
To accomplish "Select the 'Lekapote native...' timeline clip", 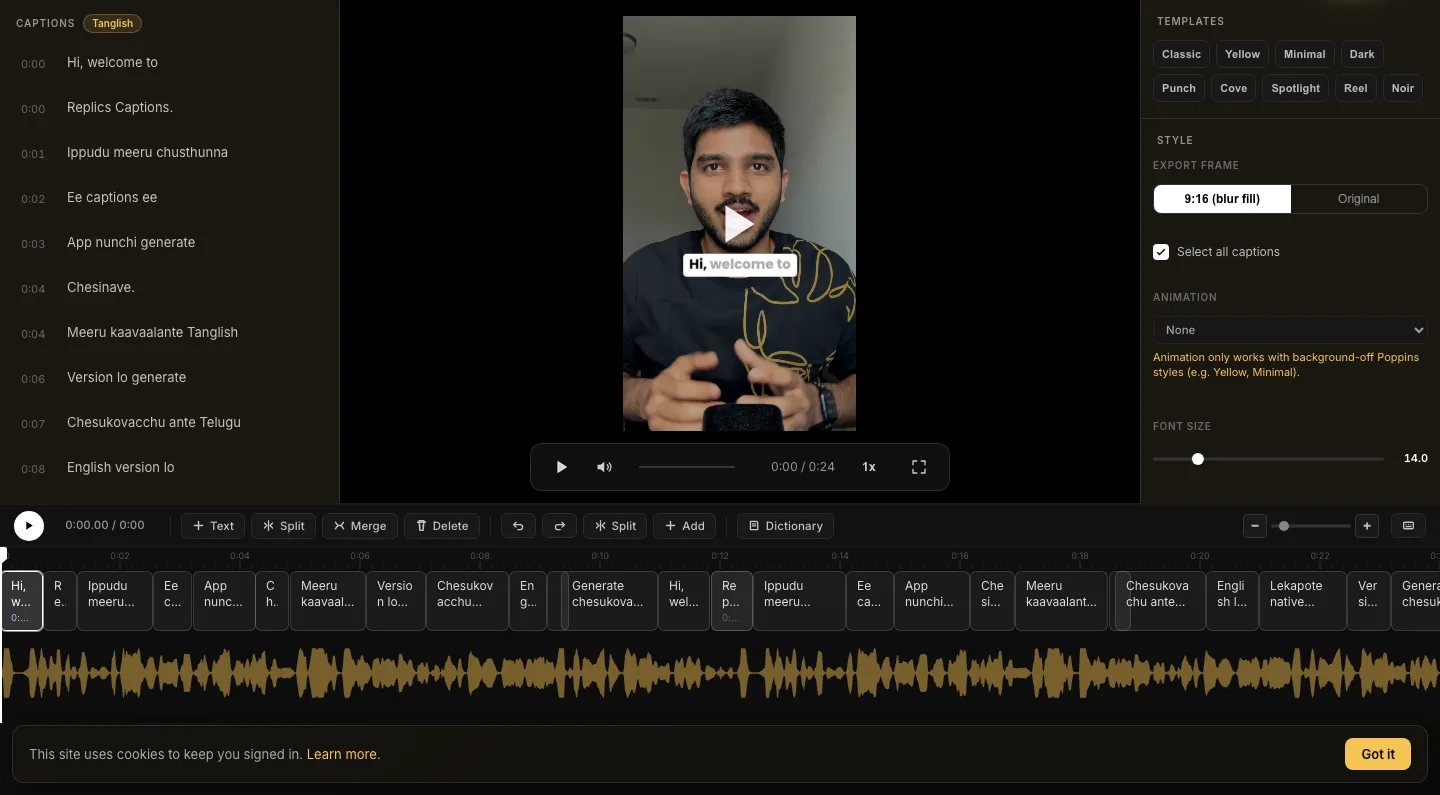I will [x=1302, y=601].
